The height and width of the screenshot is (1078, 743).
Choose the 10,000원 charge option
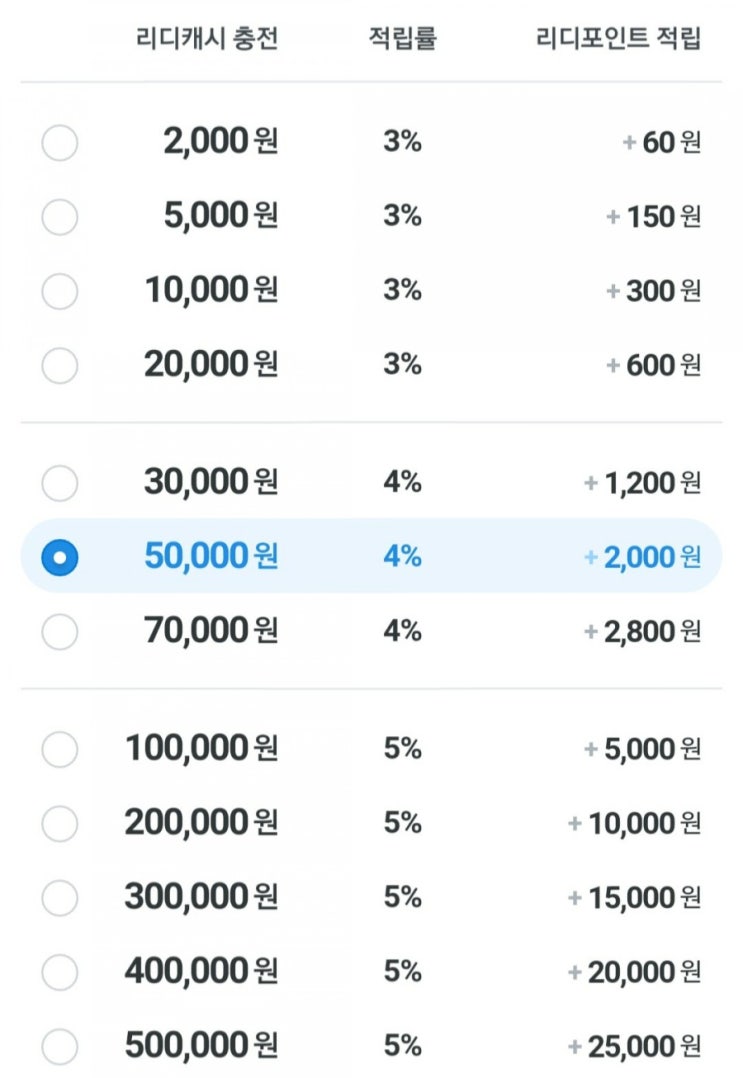coord(60,291)
